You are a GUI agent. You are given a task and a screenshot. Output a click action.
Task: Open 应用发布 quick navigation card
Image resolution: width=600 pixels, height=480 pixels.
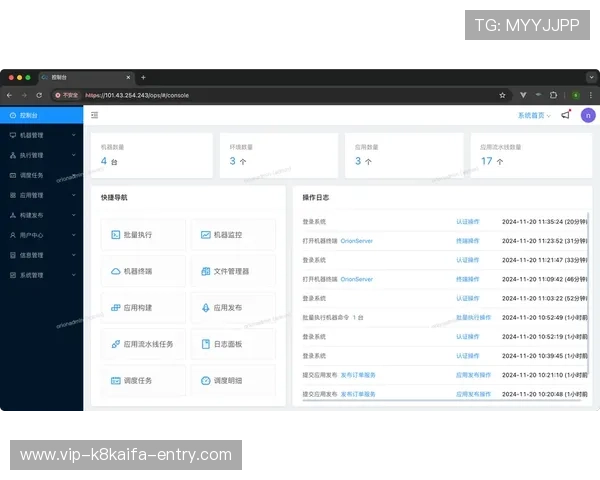233,307
